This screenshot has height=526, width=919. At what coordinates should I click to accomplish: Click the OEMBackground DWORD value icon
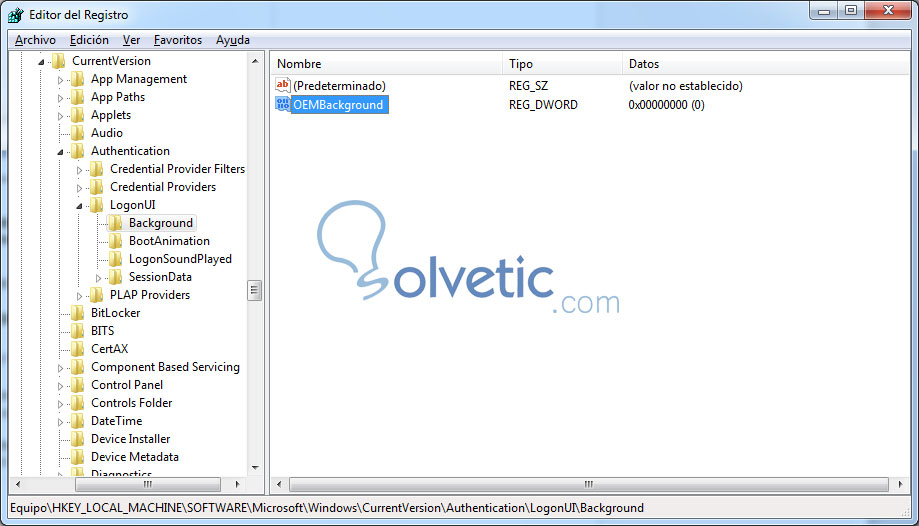tap(282, 104)
